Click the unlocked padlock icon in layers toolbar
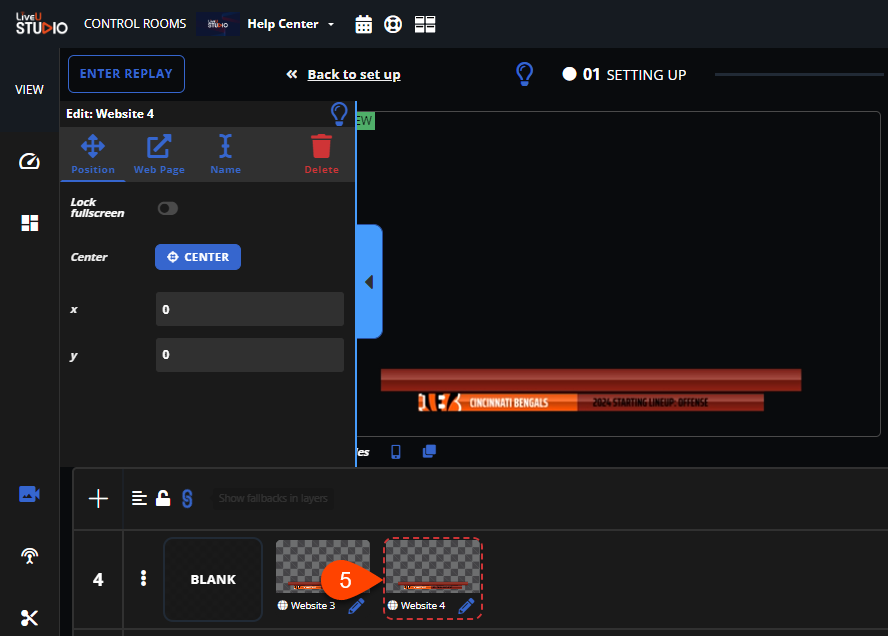The height and width of the screenshot is (636, 888). tap(163, 498)
